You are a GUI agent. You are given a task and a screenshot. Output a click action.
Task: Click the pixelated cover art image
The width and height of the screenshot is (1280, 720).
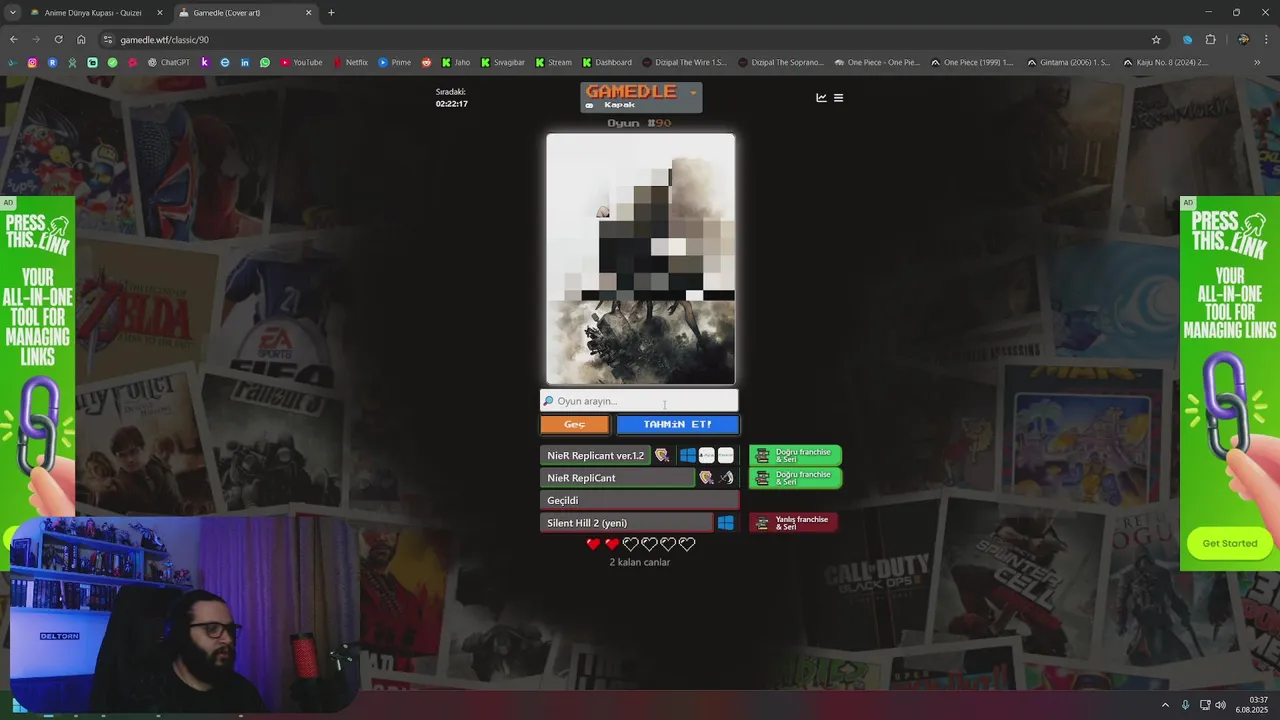[x=640, y=259]
